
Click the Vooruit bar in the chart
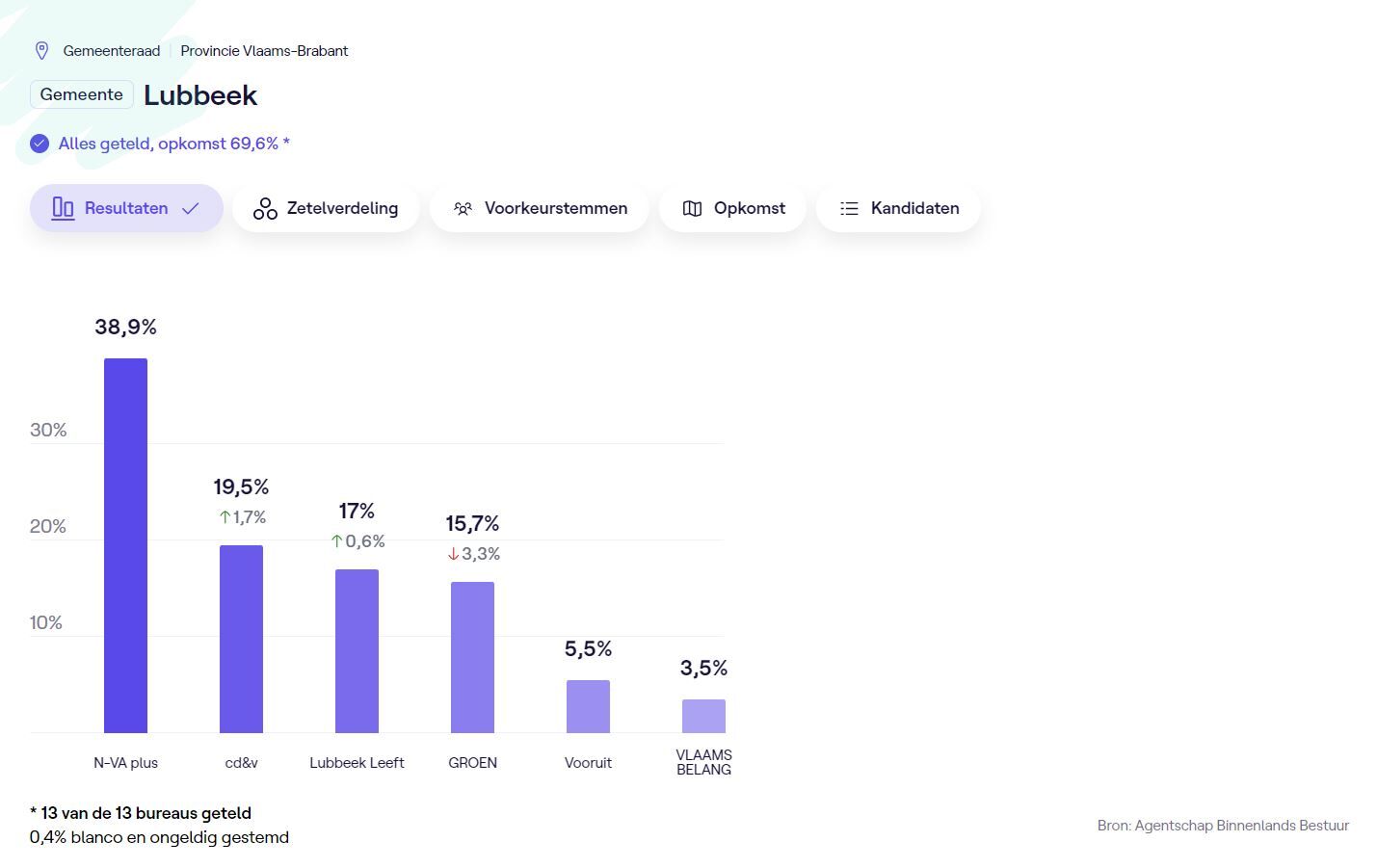click(588, 706)
